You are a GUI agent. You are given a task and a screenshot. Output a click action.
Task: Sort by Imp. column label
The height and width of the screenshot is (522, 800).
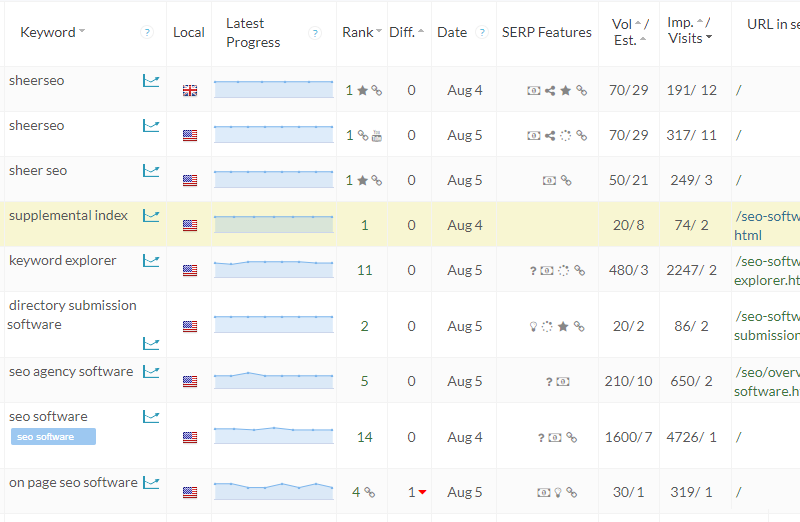pos(685,22)
